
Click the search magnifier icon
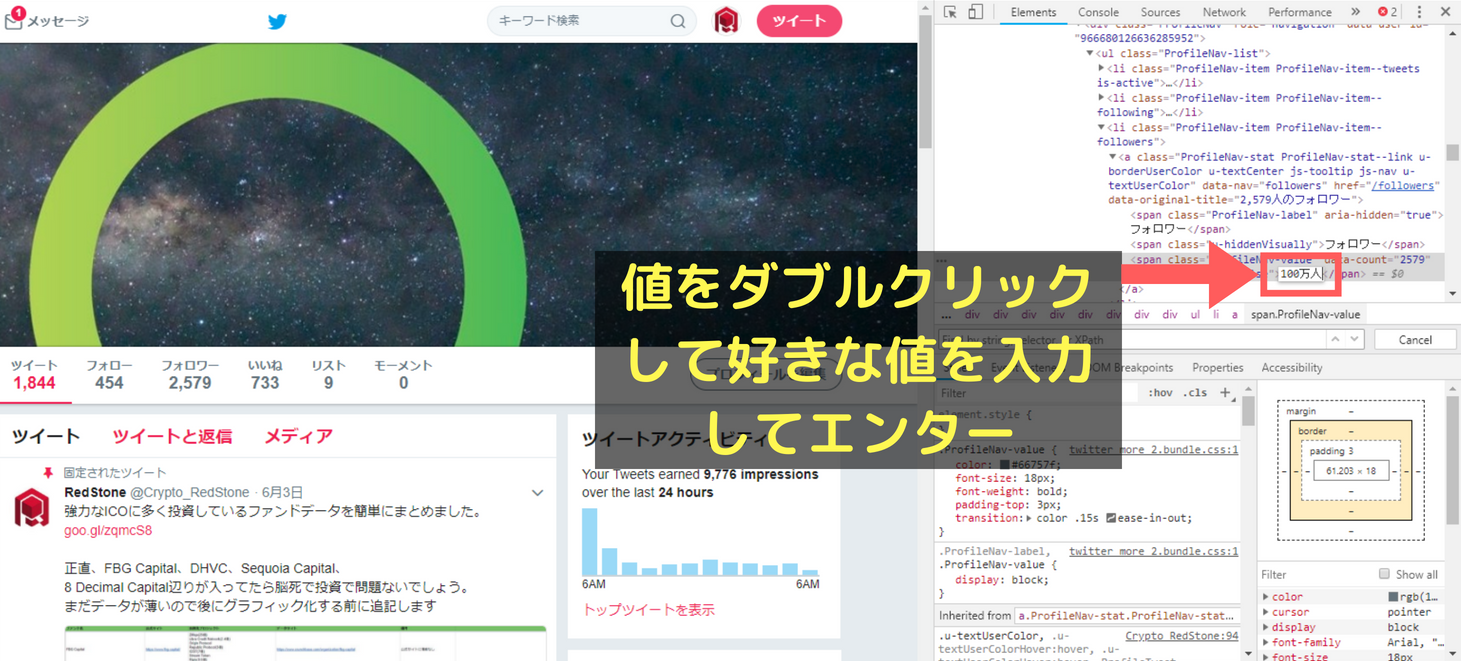click(678, 21)
